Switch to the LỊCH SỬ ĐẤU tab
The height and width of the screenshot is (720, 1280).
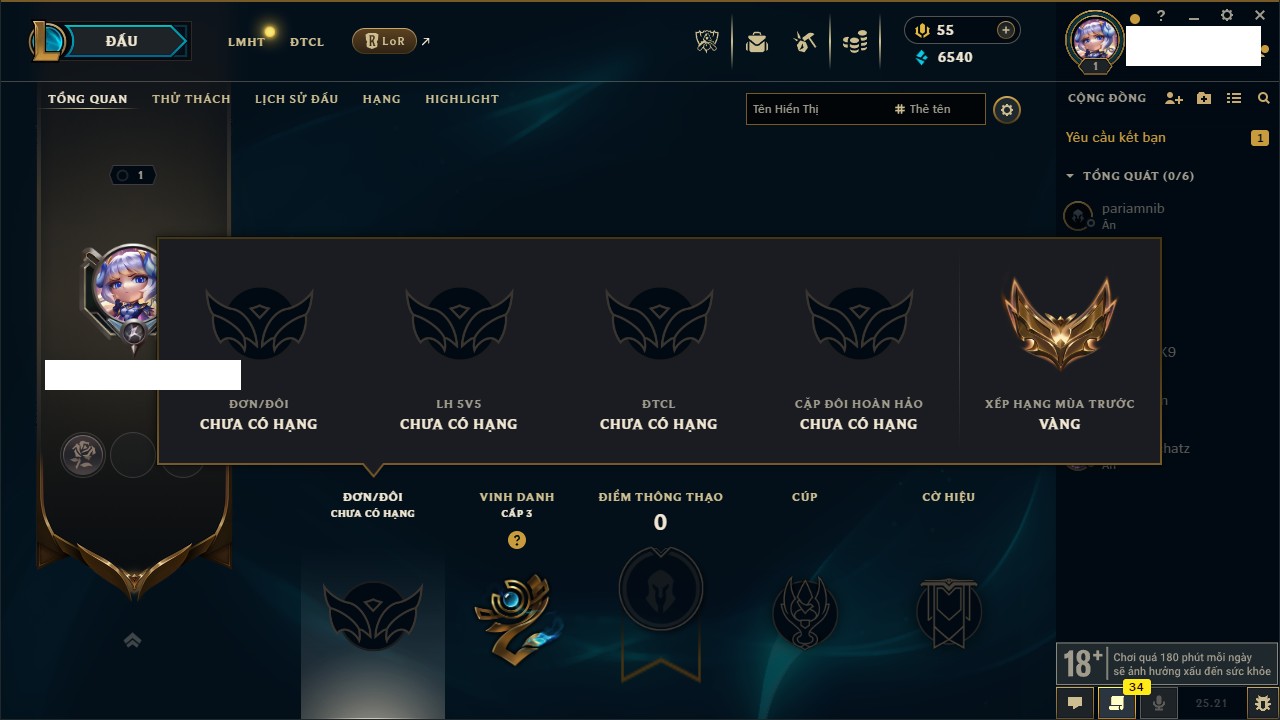pos(296,99)
